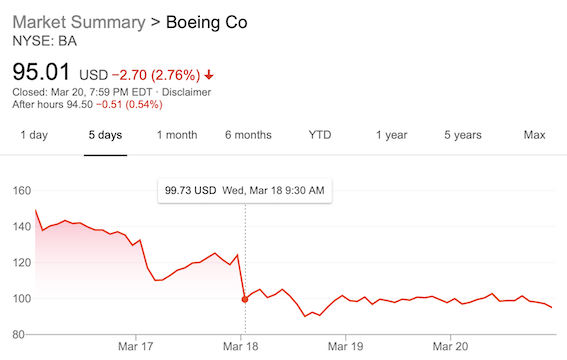The height and width of the screenshot is (360, 567).
Task: Click the After hours 94.50 text
Action: click(52, 105)
